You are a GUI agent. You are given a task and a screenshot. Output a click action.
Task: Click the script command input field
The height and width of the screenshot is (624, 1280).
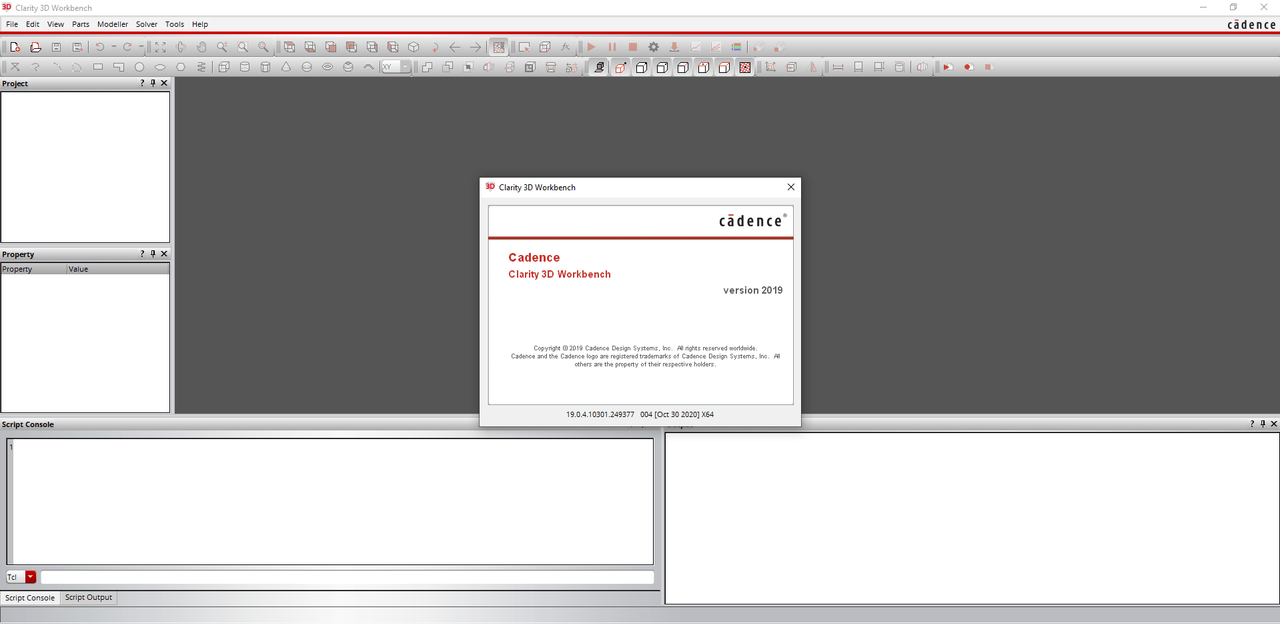(x=347, y=577)
